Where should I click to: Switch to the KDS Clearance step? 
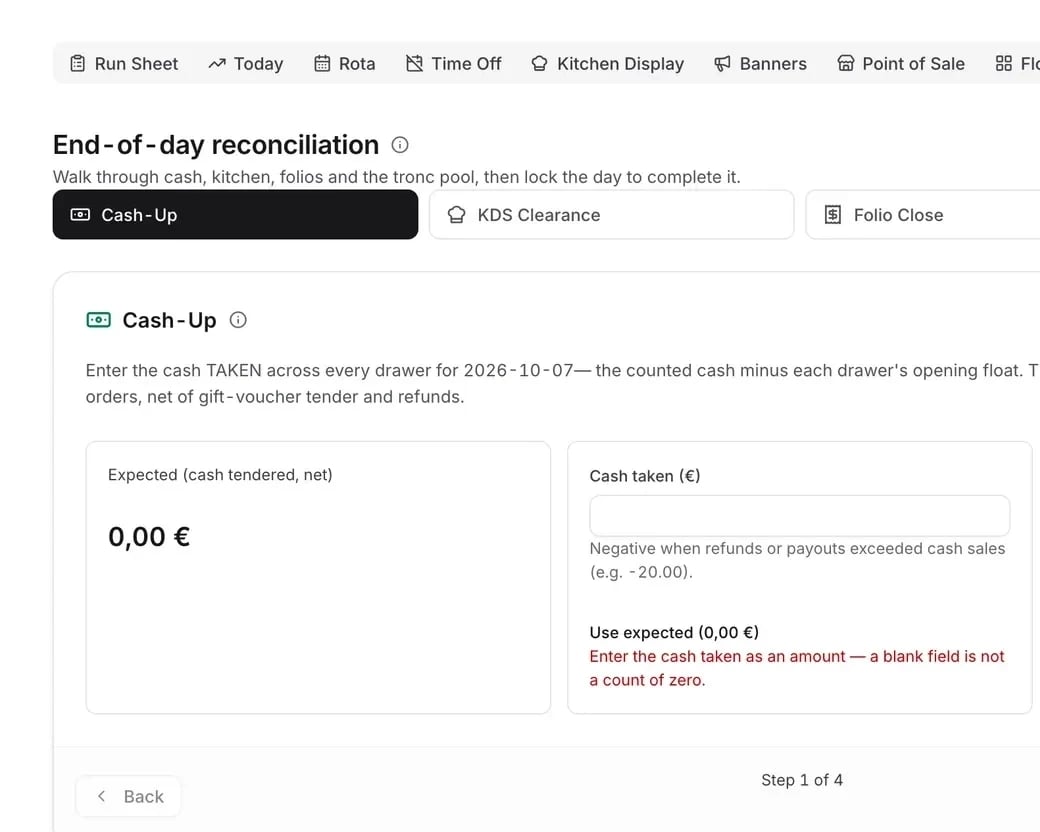point(612,215)
